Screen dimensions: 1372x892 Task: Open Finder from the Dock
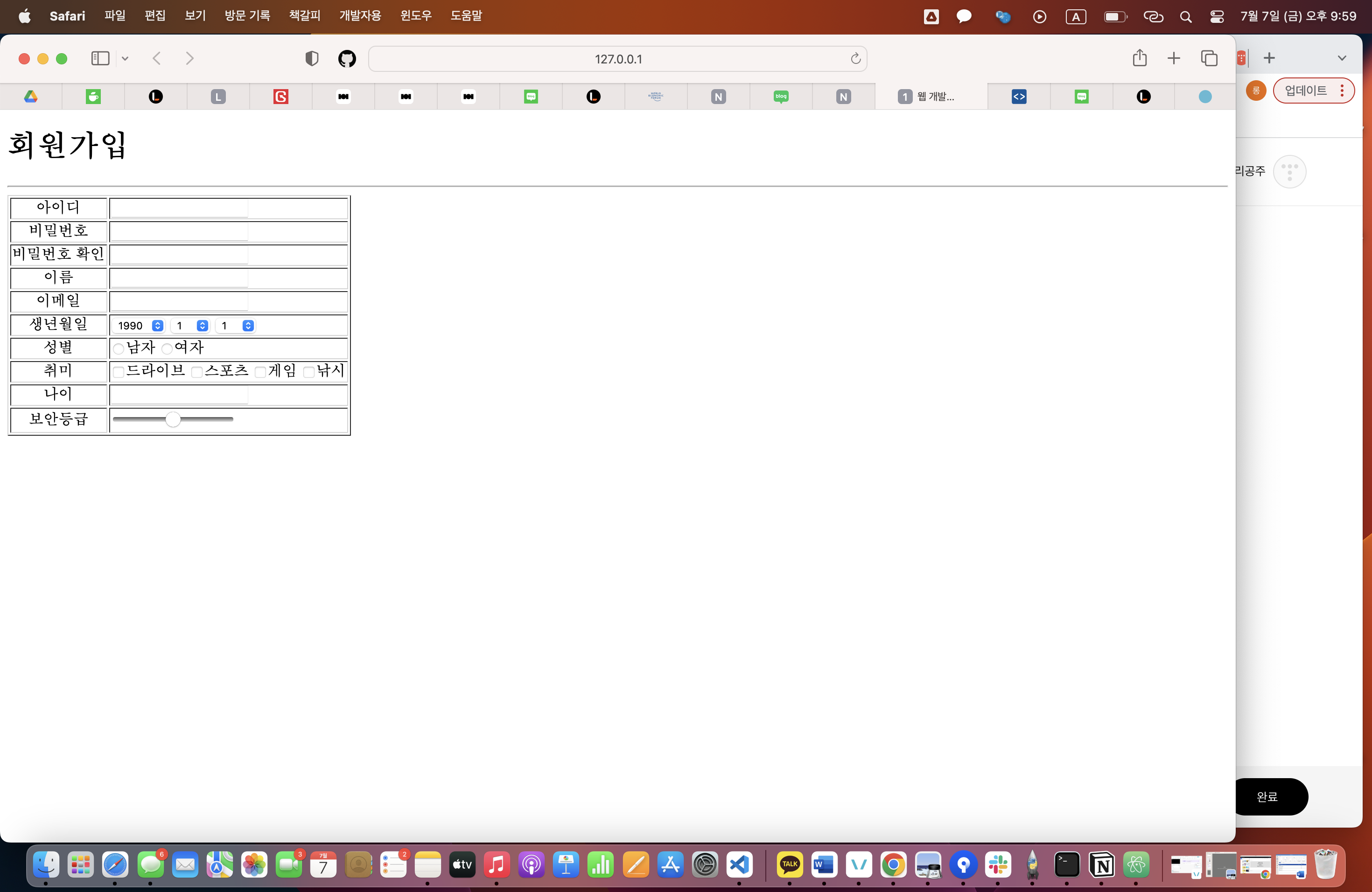(46, 864)
